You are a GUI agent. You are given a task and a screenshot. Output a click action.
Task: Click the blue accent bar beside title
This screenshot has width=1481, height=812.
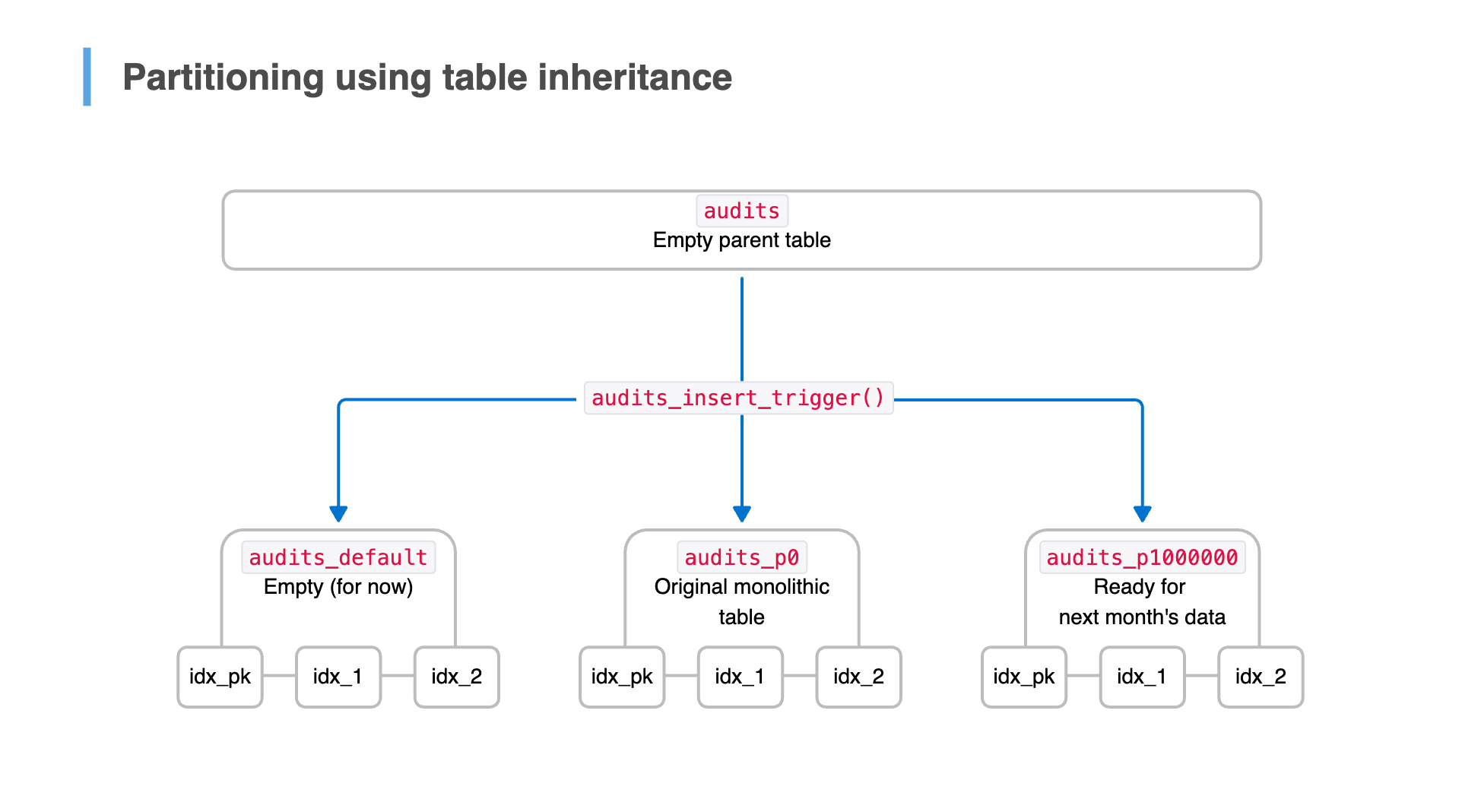(87, 77)
